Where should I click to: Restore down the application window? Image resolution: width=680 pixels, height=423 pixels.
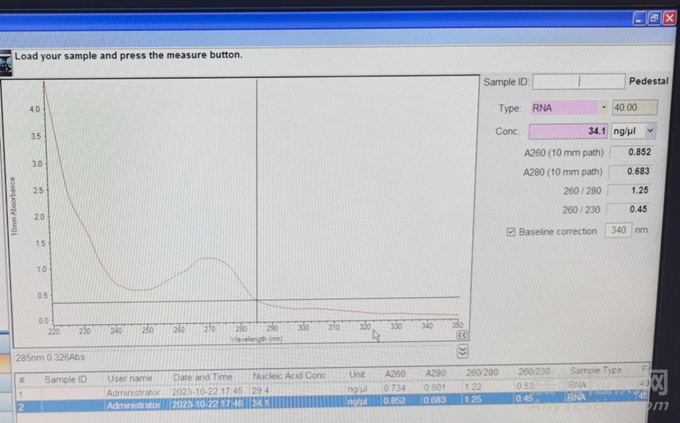pyautogui.click(x=653, y=18)
